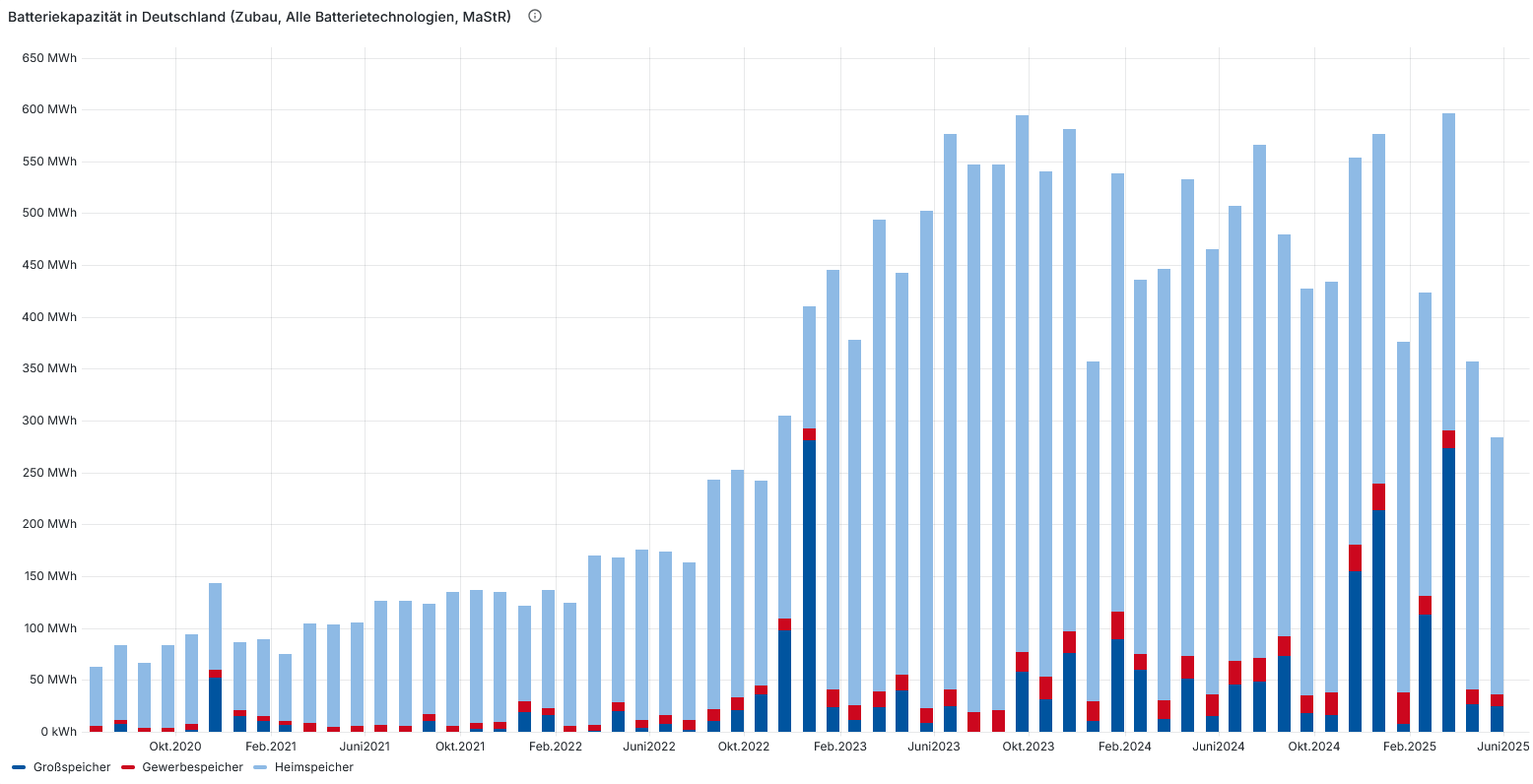Click the light blue Heimspeicher legend marker
This screenshot has width=1533, height=784.
(x=260, y=767)
